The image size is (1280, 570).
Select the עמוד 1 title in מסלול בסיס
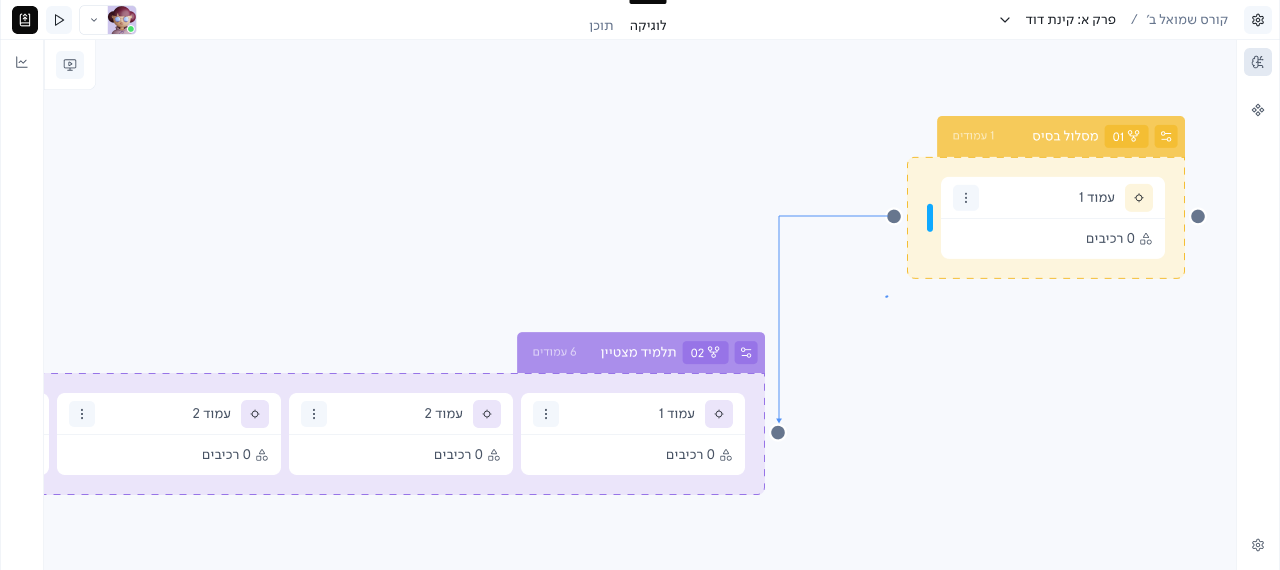click(1096, 198)
